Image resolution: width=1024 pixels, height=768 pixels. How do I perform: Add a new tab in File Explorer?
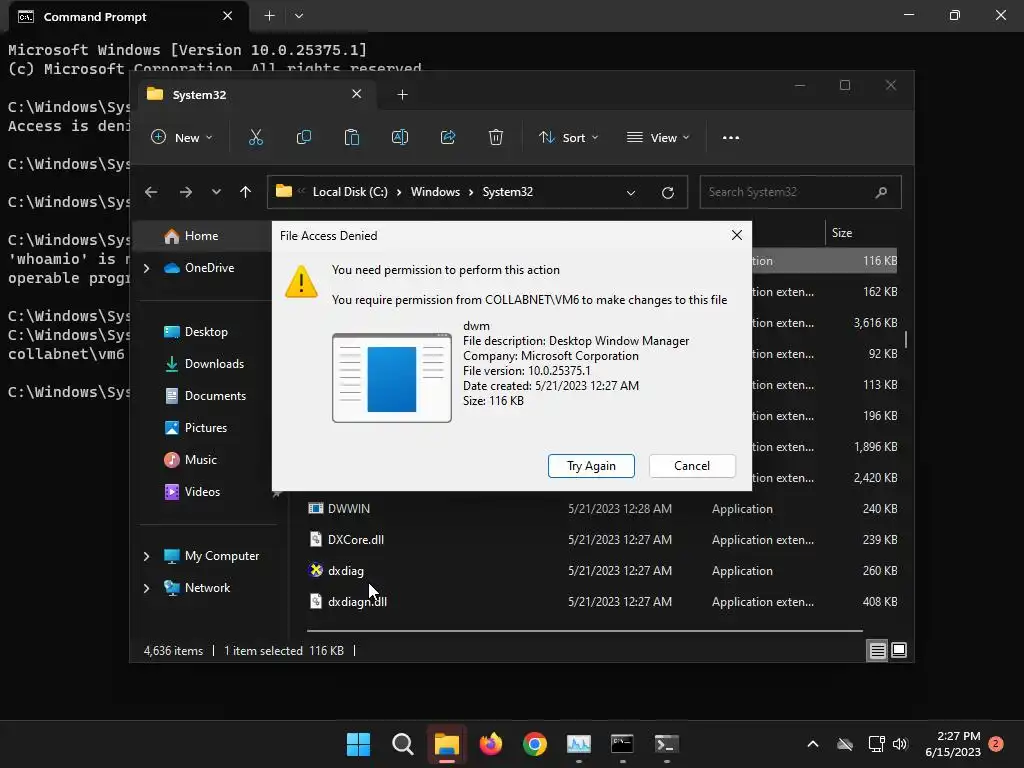point(402,95)
